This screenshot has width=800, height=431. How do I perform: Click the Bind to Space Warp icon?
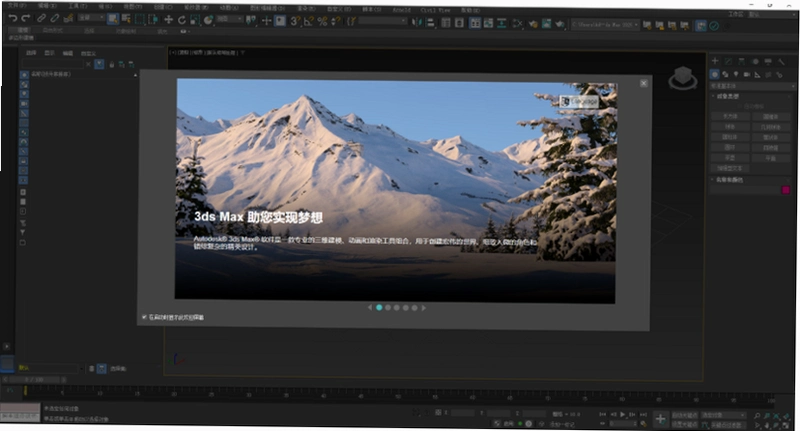click(68, 19)
